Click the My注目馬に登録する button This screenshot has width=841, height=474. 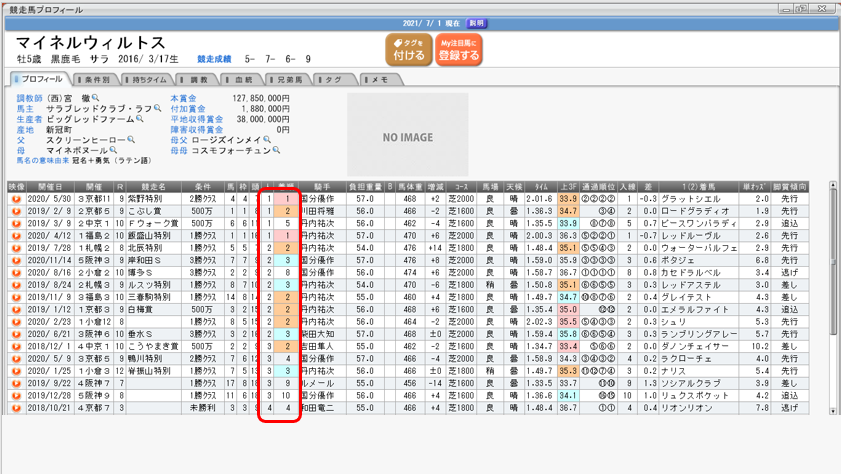(x=458, y=50)
